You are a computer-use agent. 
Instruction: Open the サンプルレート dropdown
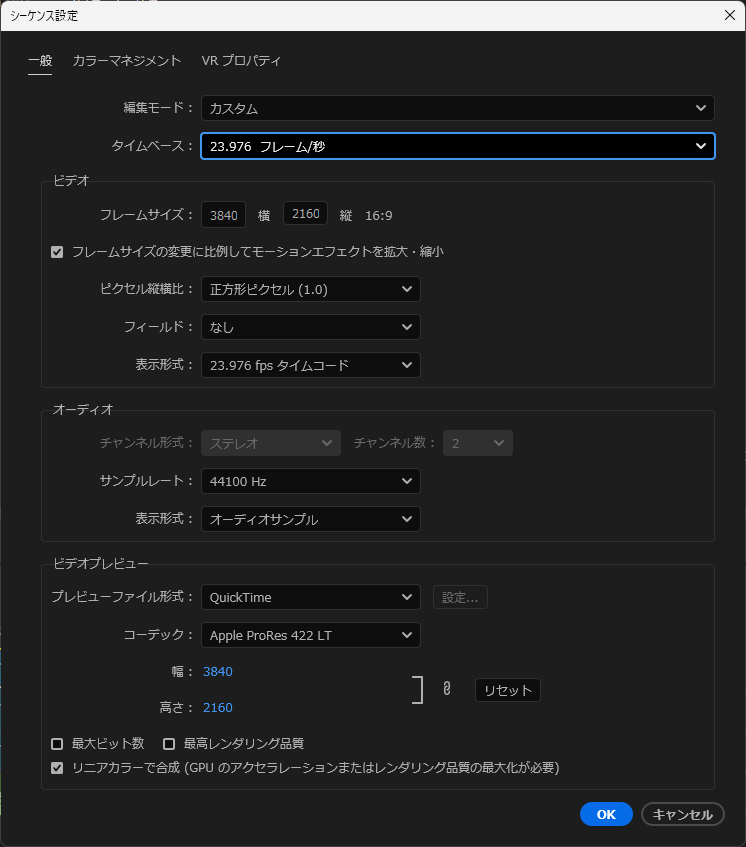point(311,481)
